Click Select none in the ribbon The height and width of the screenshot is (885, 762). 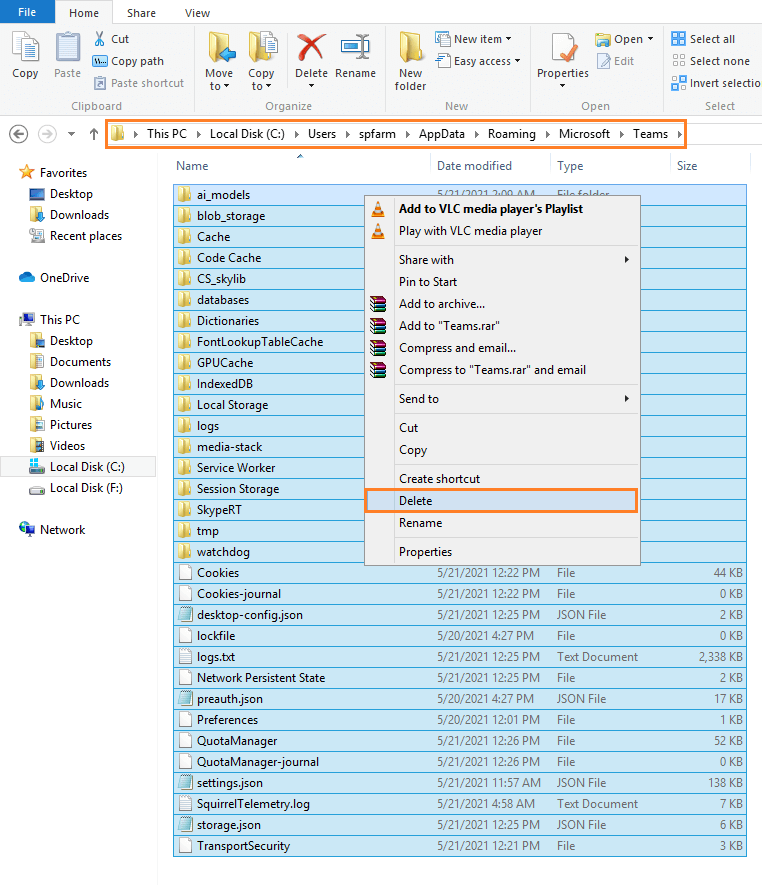pyautogui.click(x=711, y=61)
